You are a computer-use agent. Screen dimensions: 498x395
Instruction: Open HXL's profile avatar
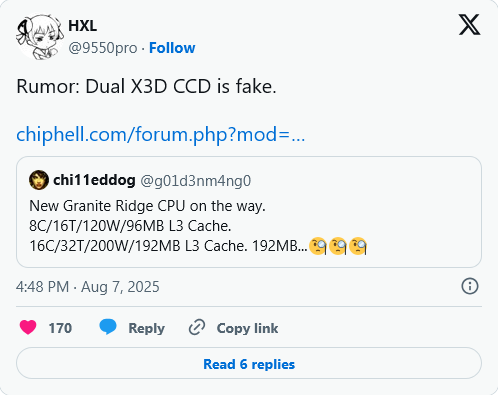click(40, 36)
